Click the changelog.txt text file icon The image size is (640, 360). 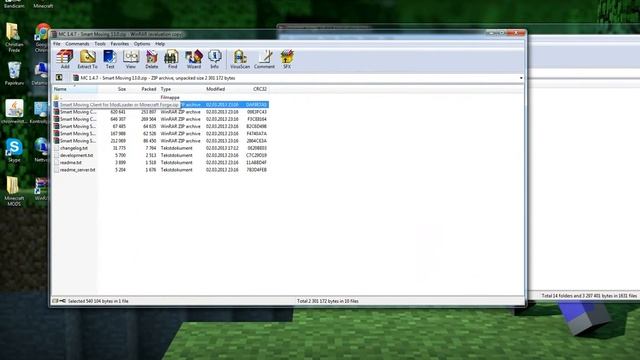pyautogui.click(x=56, y=148)
